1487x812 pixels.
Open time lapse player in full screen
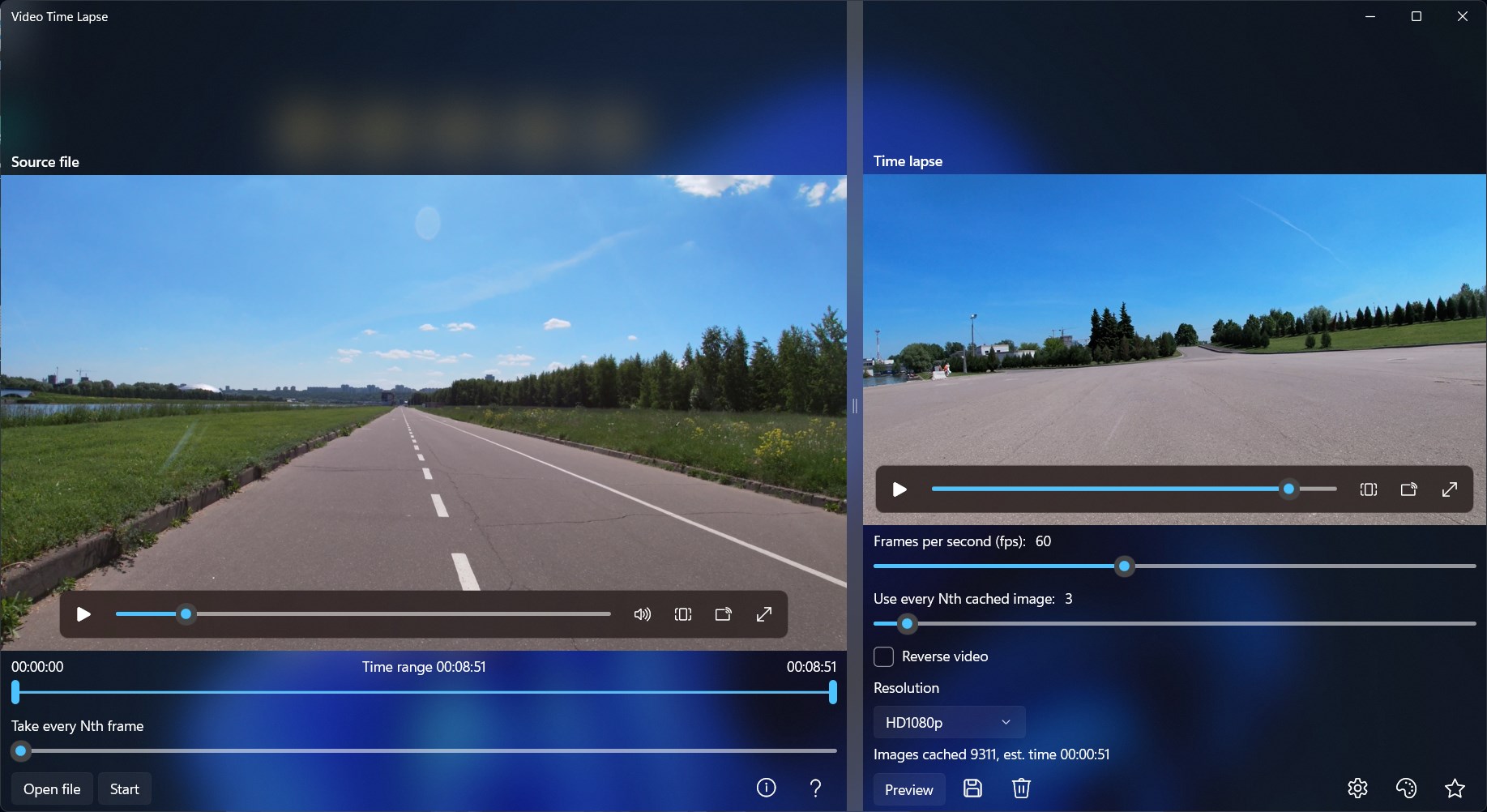point(1450,489)
